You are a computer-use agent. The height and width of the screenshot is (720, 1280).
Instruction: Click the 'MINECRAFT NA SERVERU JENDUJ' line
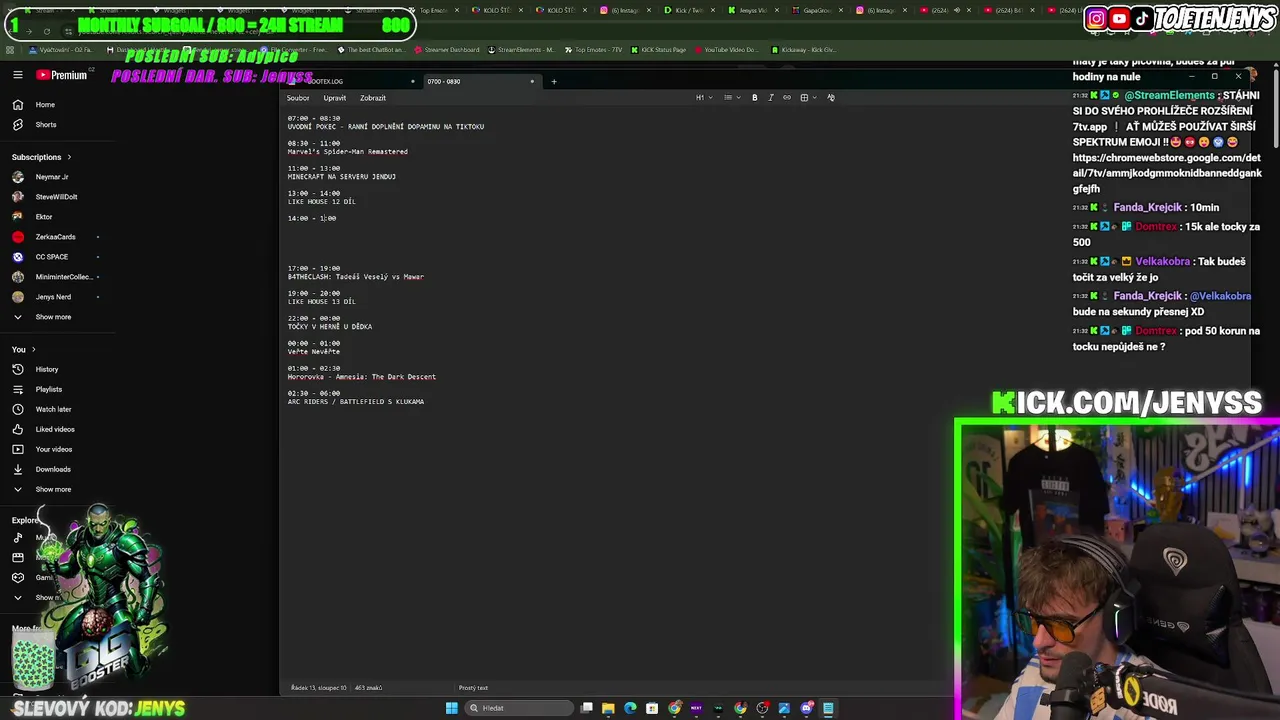coord(341,177)
